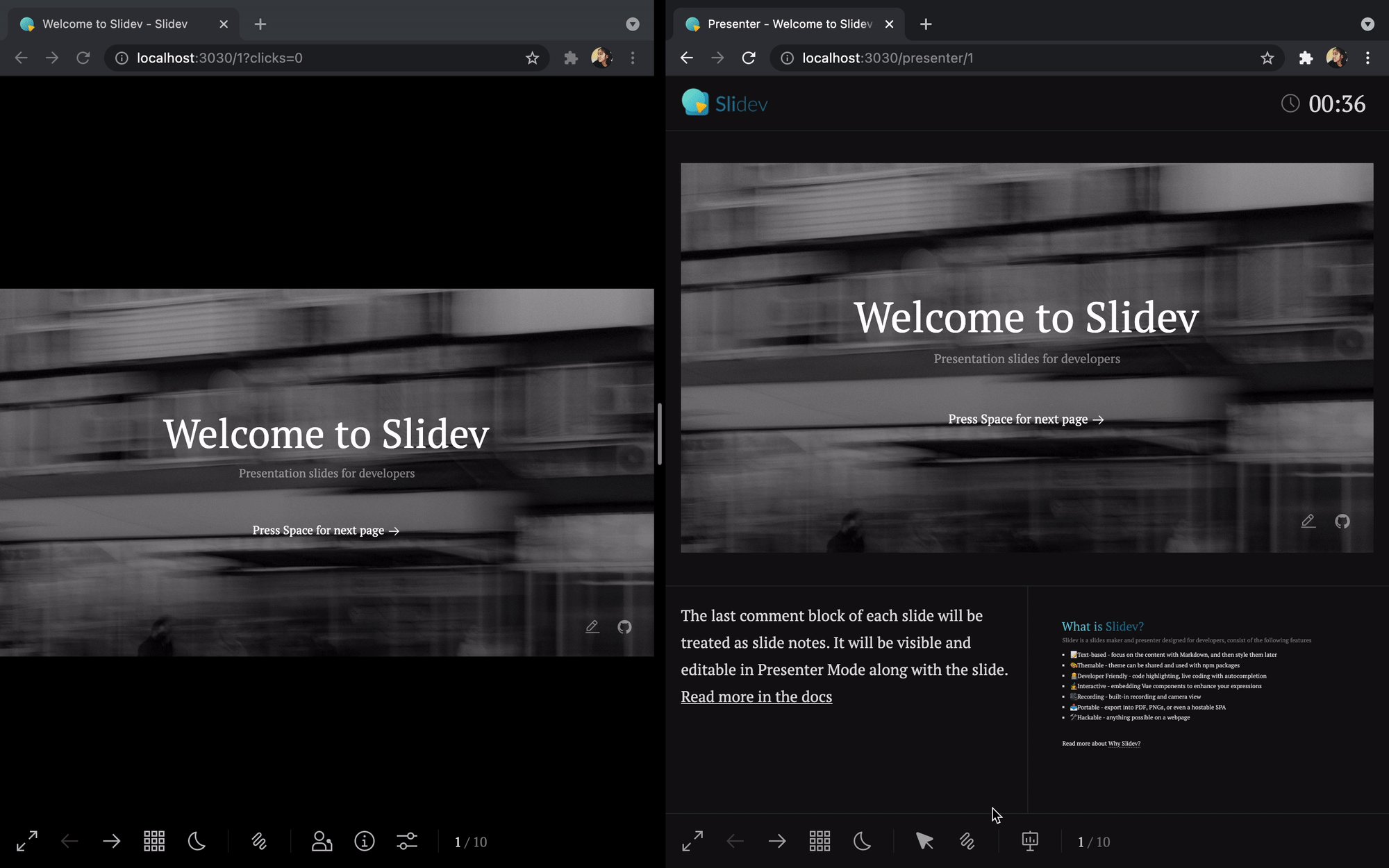Image resolution: width=1389 pixels, height=868 pixels.
Task: Open the settings adjustments panel
Action: (x=406, y=841)
